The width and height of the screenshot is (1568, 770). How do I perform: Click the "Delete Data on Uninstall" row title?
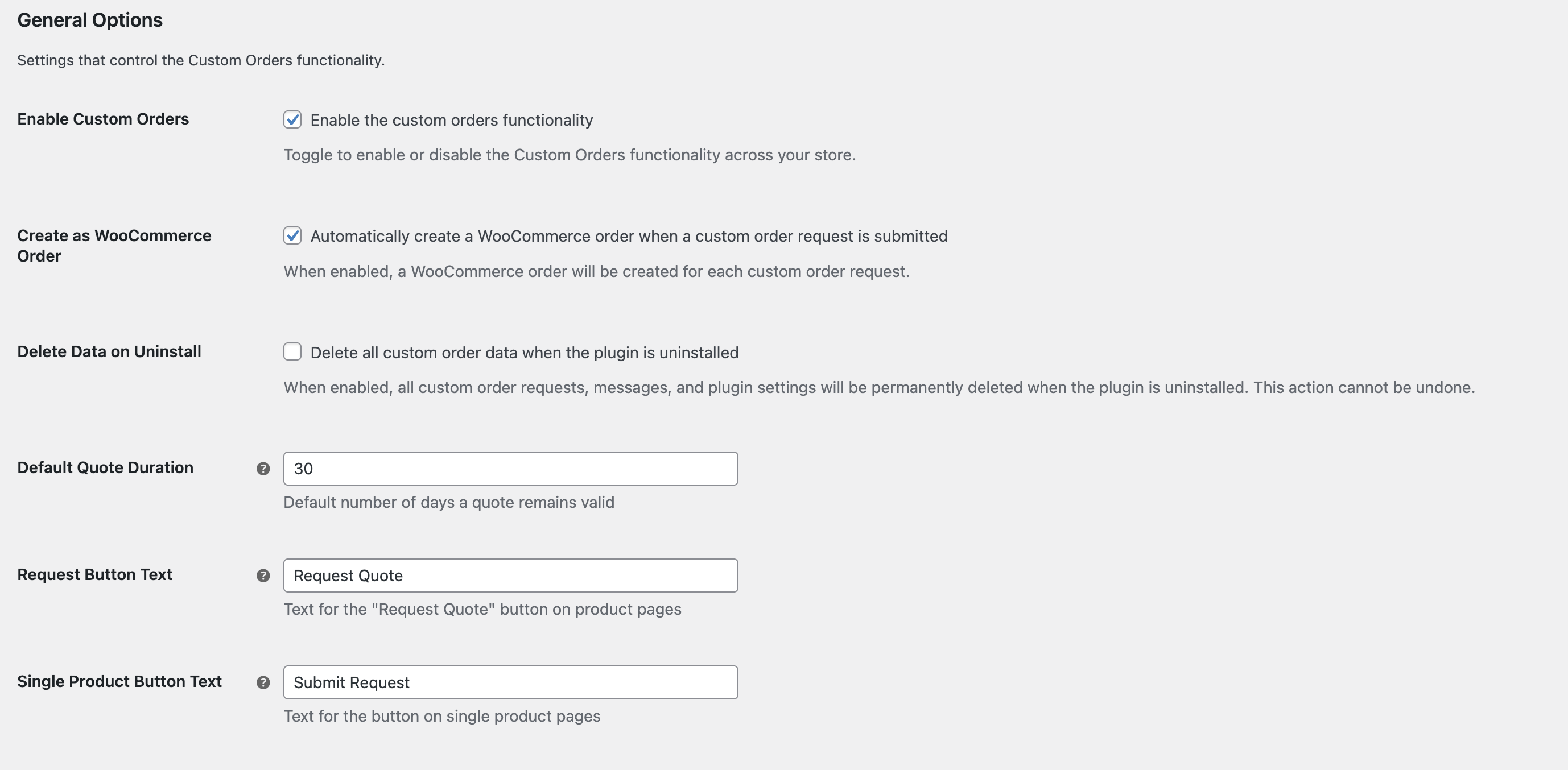(x=109, y=351)
